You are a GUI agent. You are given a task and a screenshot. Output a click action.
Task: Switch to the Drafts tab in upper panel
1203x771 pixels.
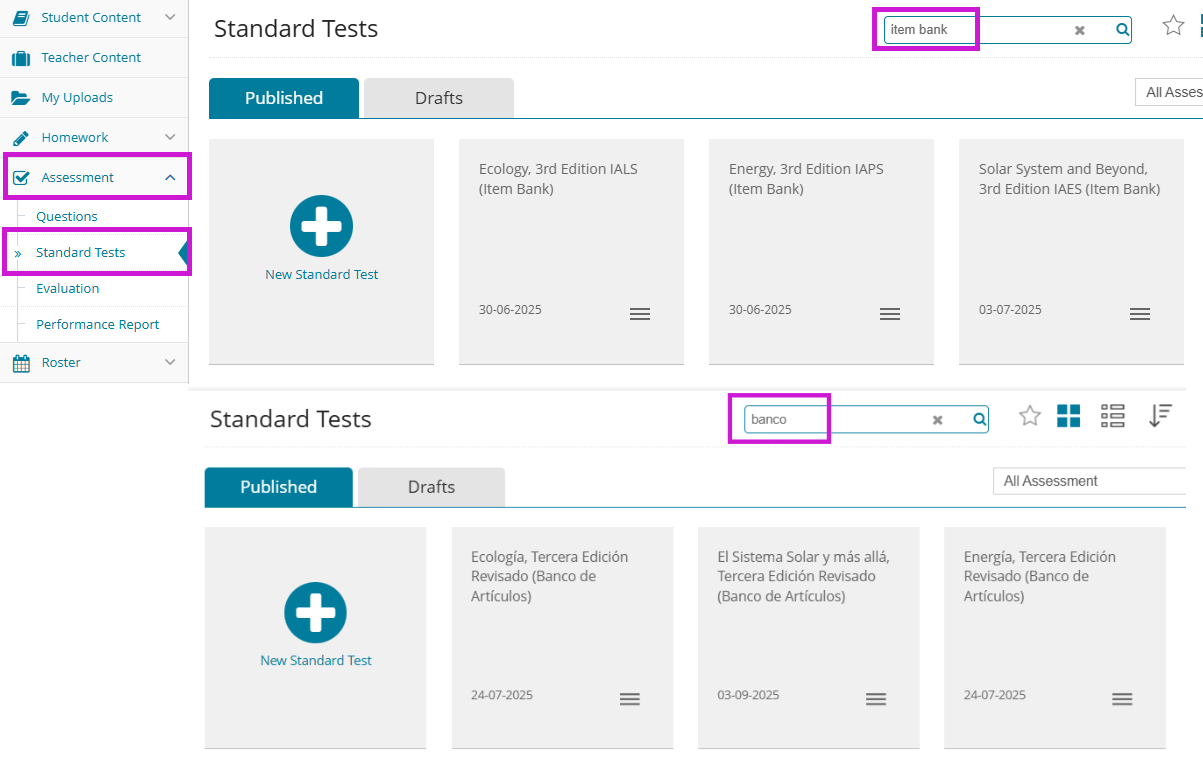click(438, 98)
